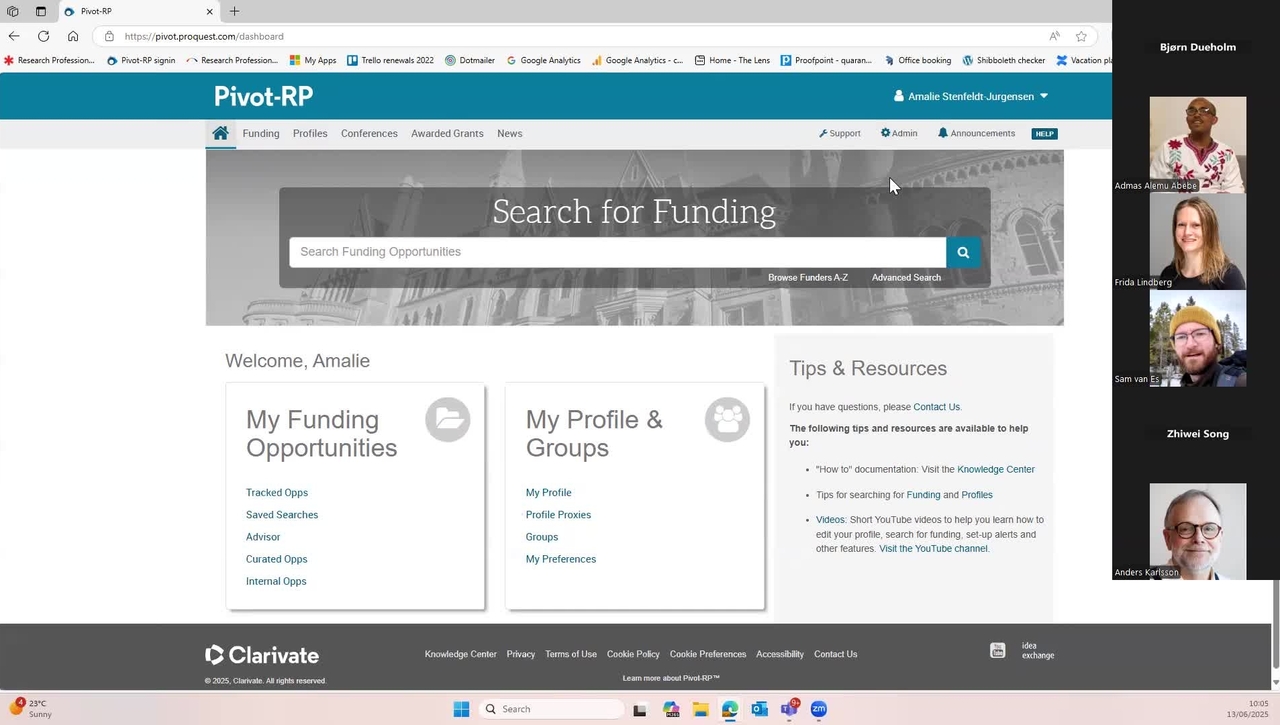1280x725 pixels.
Task: Open the Admin gear menu
Action: coord(899,133)
